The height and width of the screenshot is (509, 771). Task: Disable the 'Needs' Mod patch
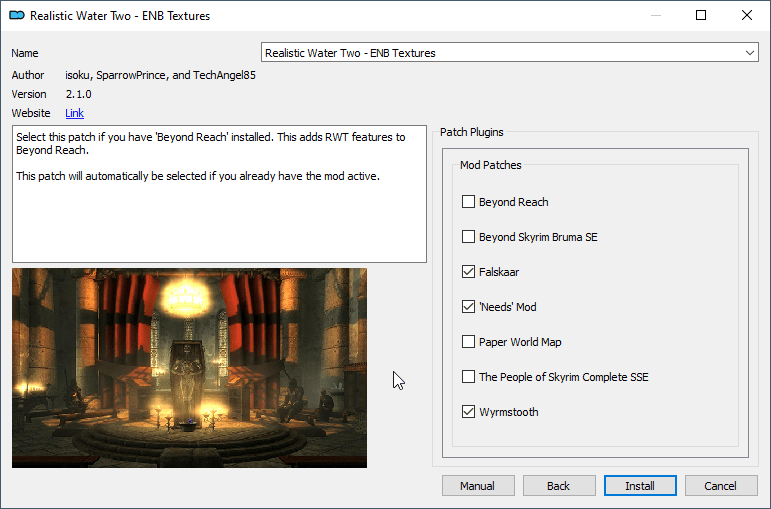tap(468, 306)
